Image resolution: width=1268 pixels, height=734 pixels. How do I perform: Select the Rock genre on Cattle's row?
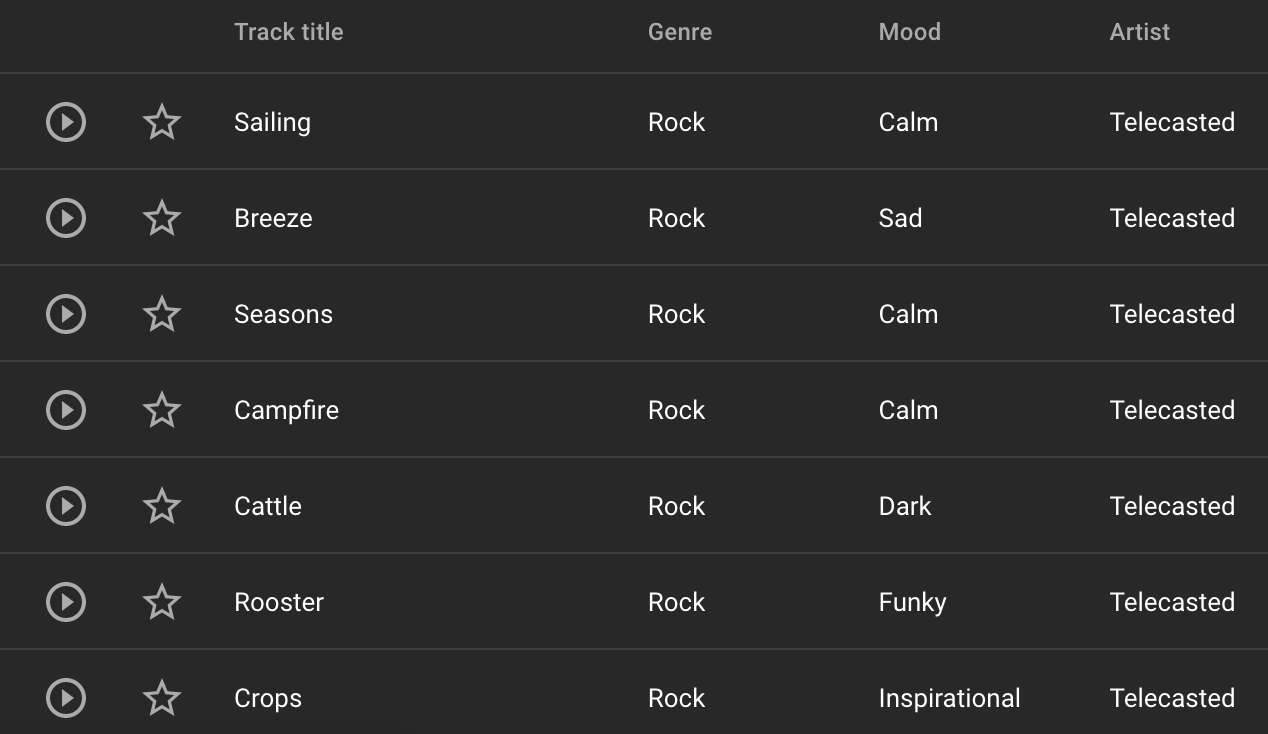click(x=676, y=505)
